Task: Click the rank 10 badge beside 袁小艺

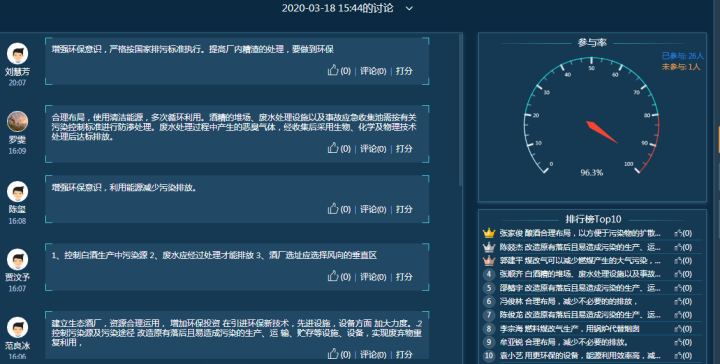Action: (x=489, y=355)
